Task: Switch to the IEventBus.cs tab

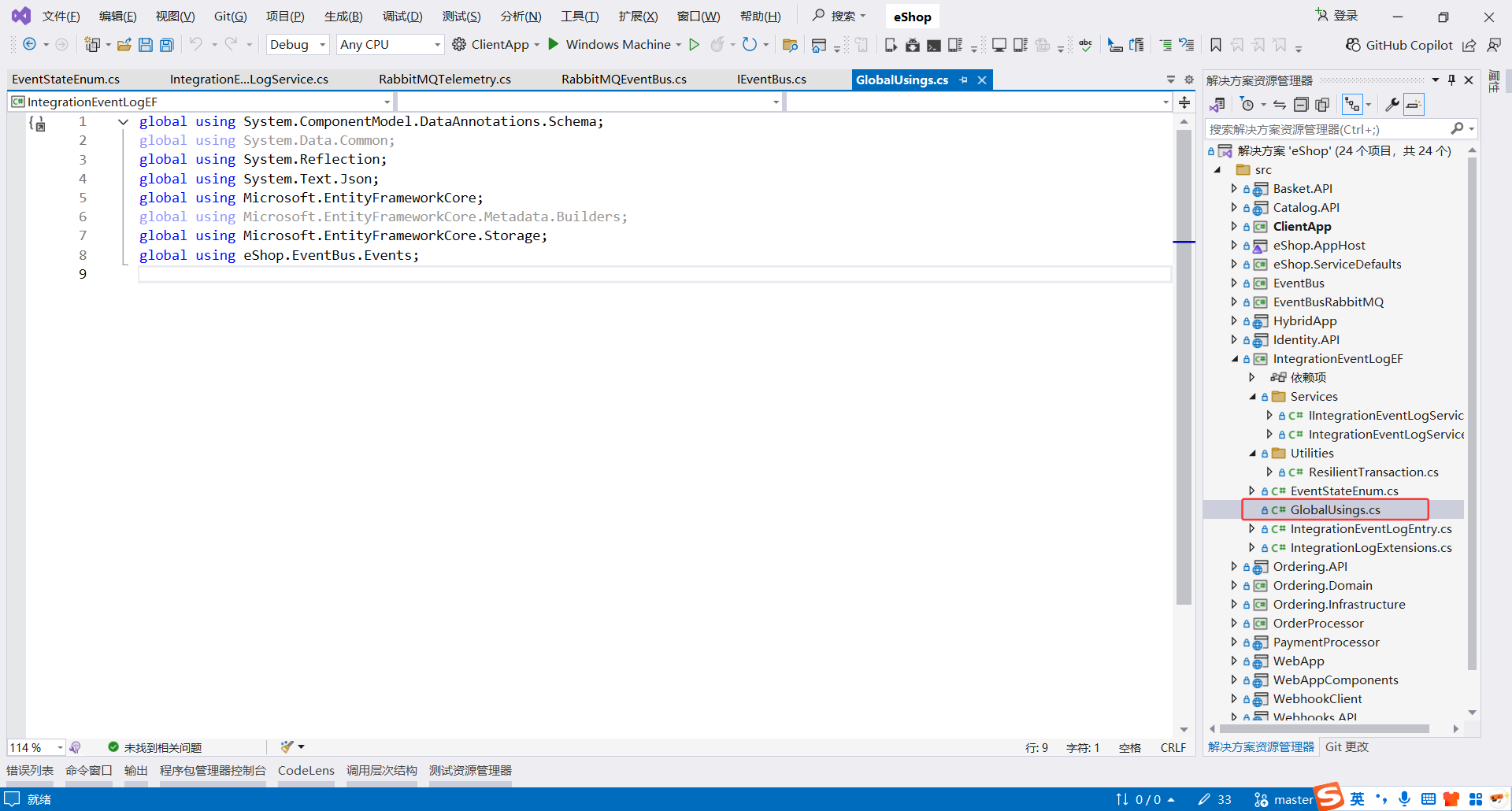Action: tap(771, 80)
